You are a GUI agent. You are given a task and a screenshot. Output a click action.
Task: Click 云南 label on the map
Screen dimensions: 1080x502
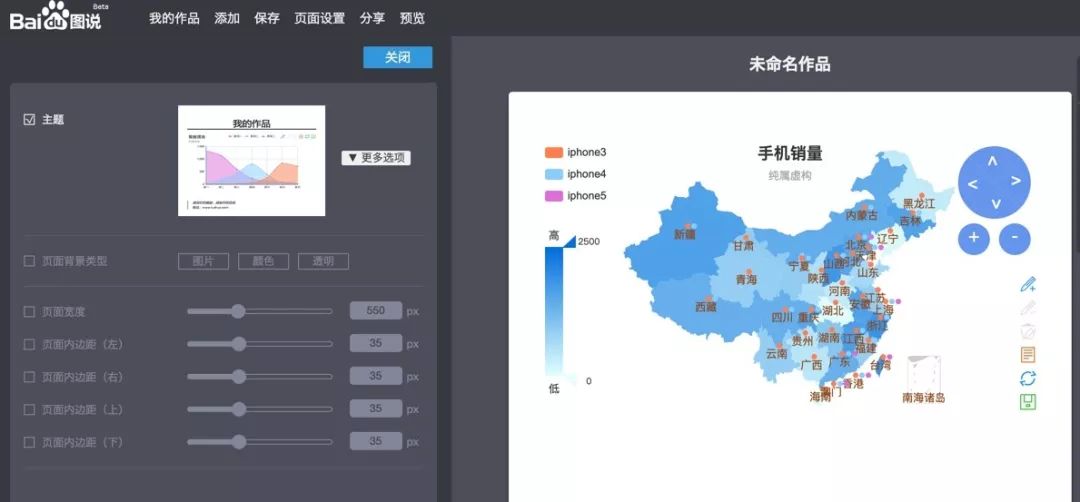(x=776, y=354)
